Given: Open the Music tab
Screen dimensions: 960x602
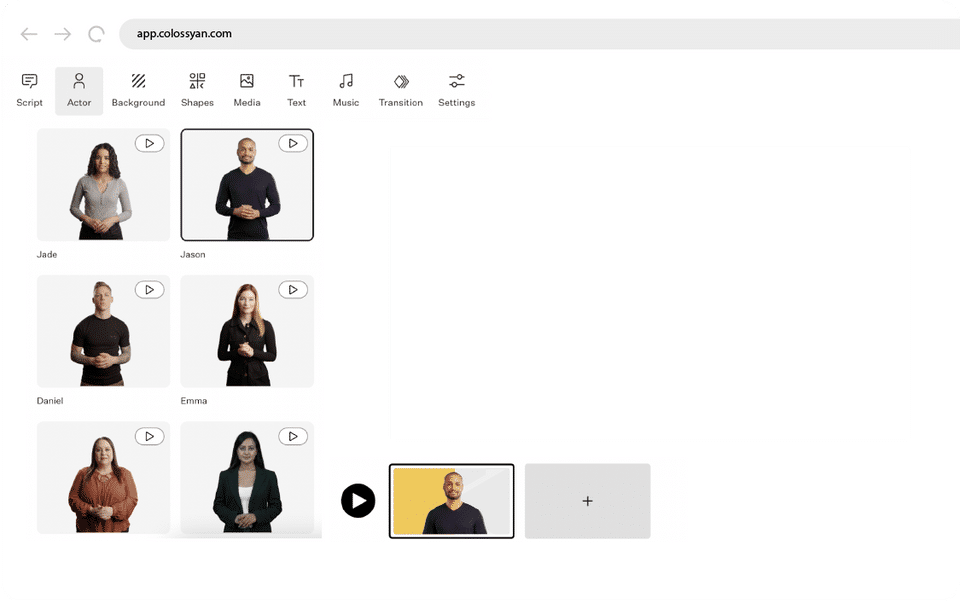Looking at the screenshot, I should pos(346,91).
